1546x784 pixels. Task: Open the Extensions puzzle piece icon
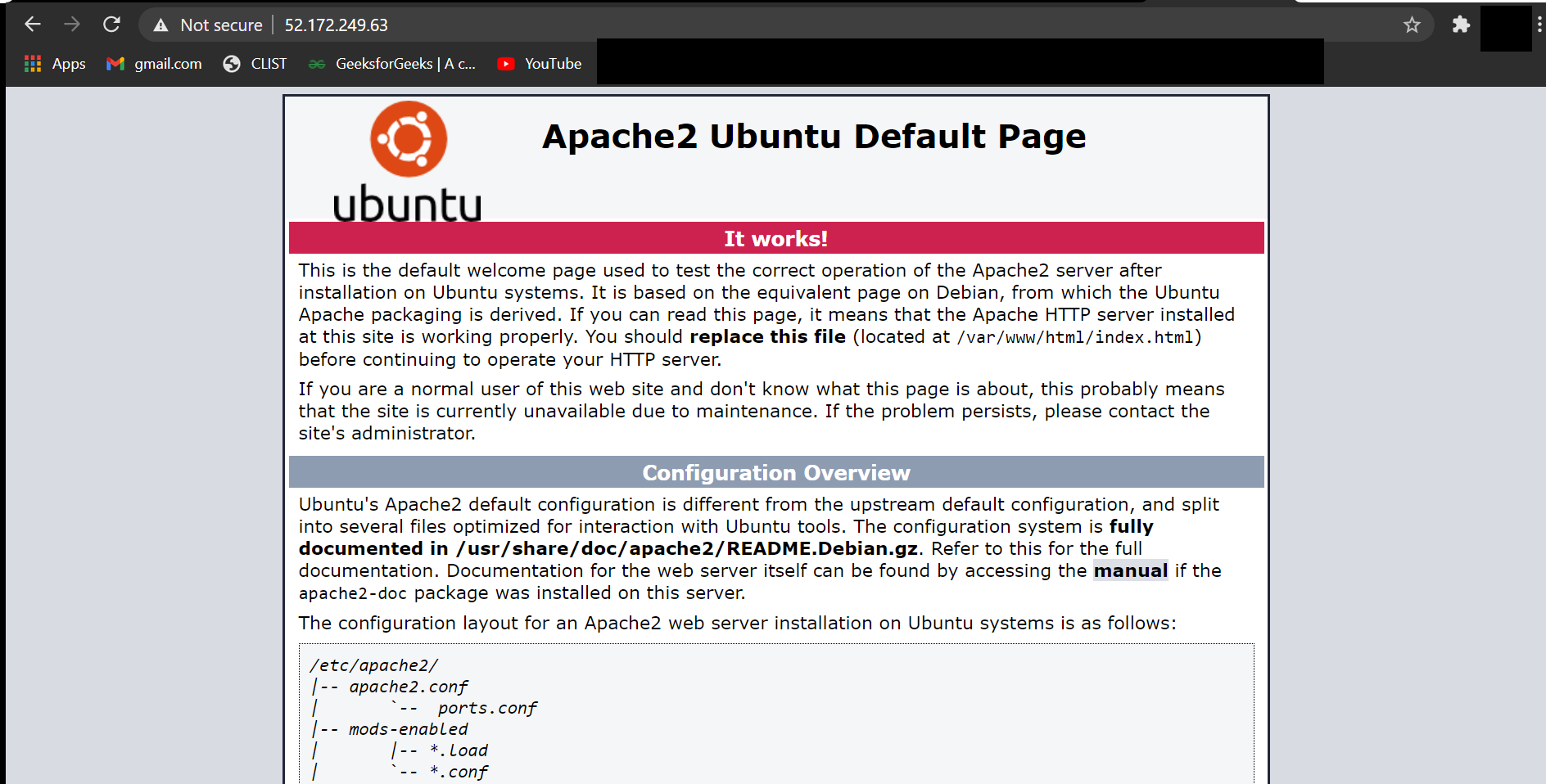[x=1461, y=25]
